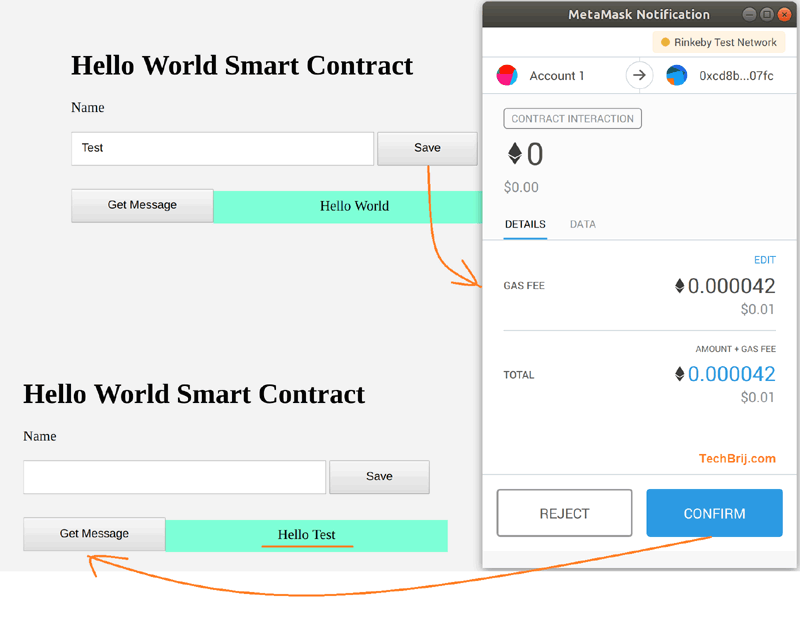Click the arrow icon between sender and recipient
This screenshot has height=639, width=800.
tap(638, 75)
